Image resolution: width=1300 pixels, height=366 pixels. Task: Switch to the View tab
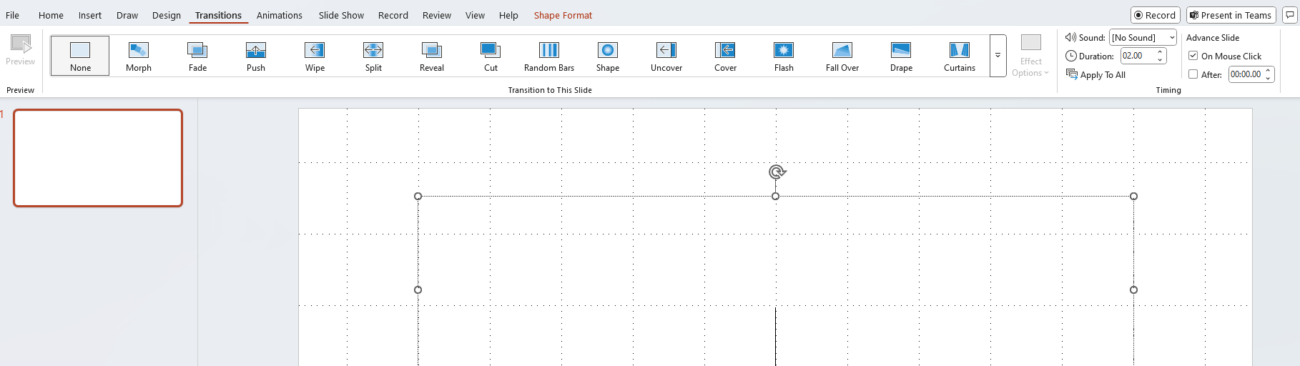475,15
